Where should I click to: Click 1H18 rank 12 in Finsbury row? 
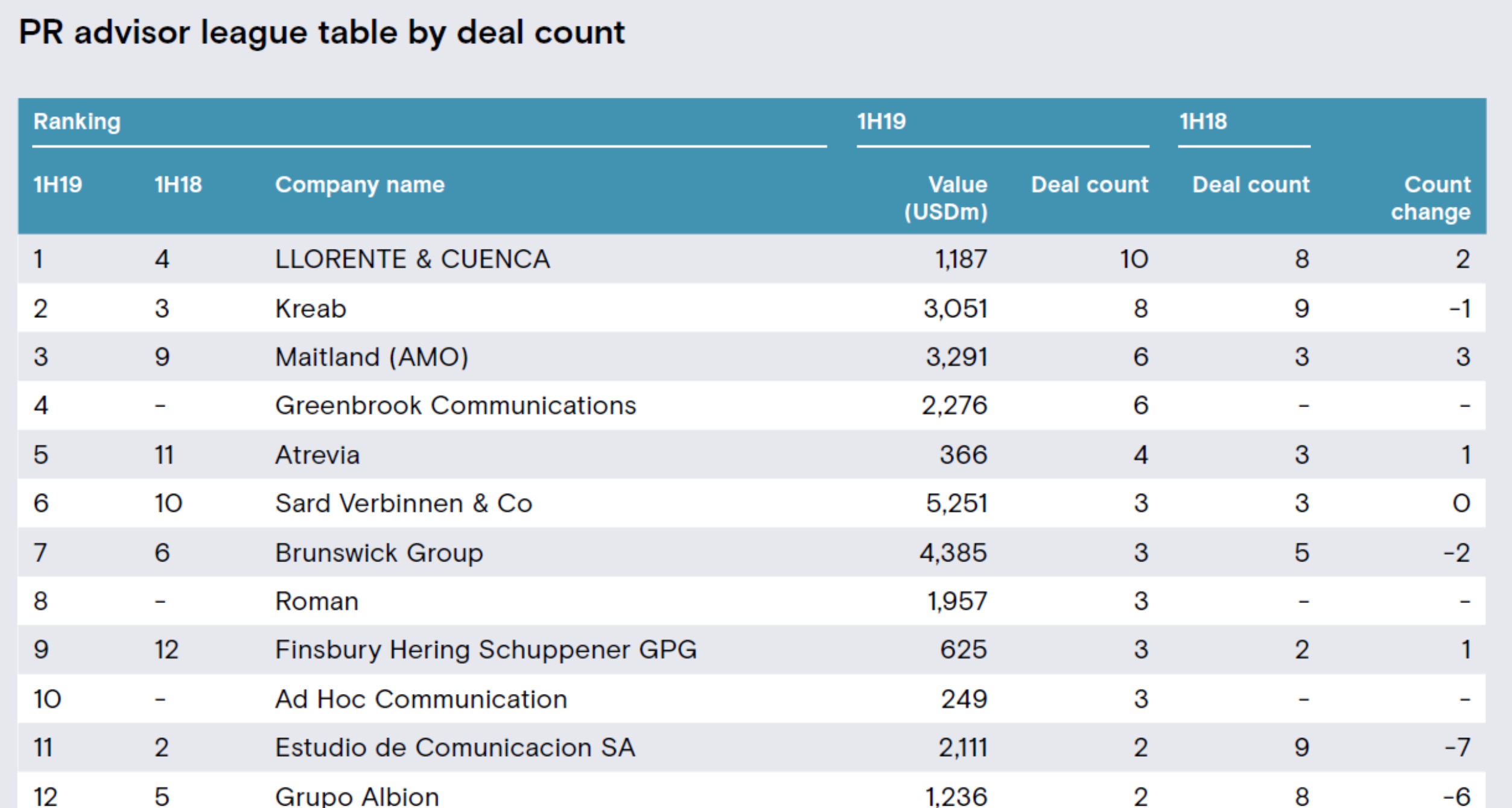pos(167,650)
